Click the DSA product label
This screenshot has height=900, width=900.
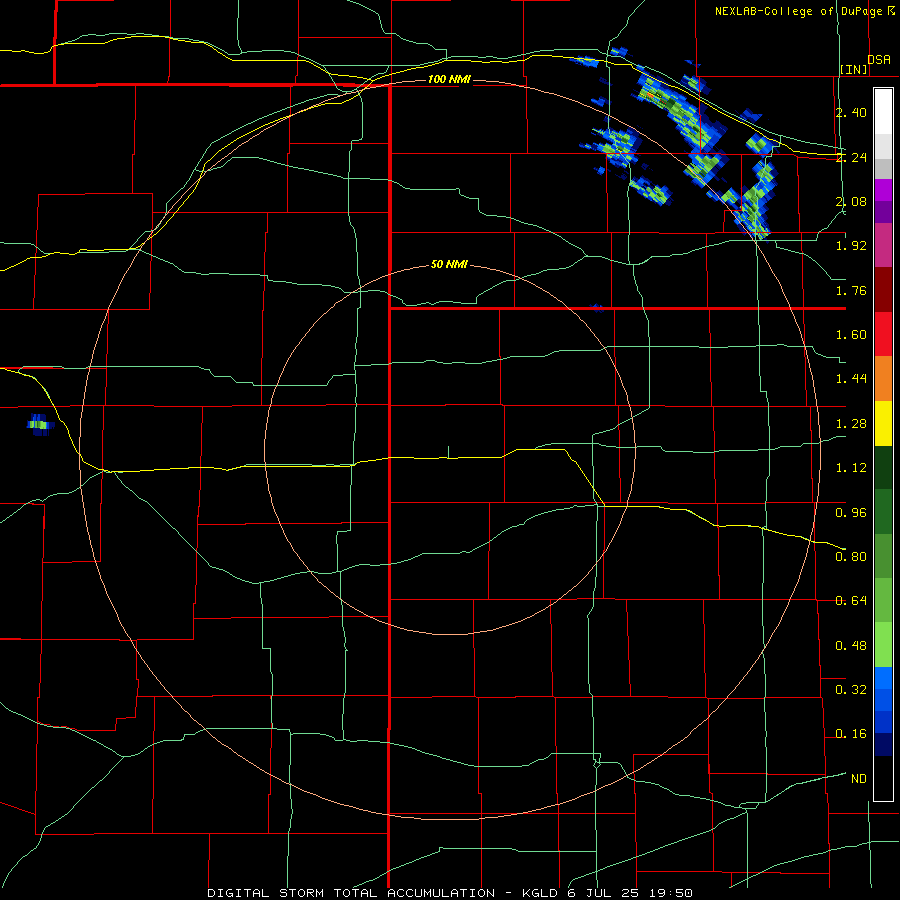[879, 59]
